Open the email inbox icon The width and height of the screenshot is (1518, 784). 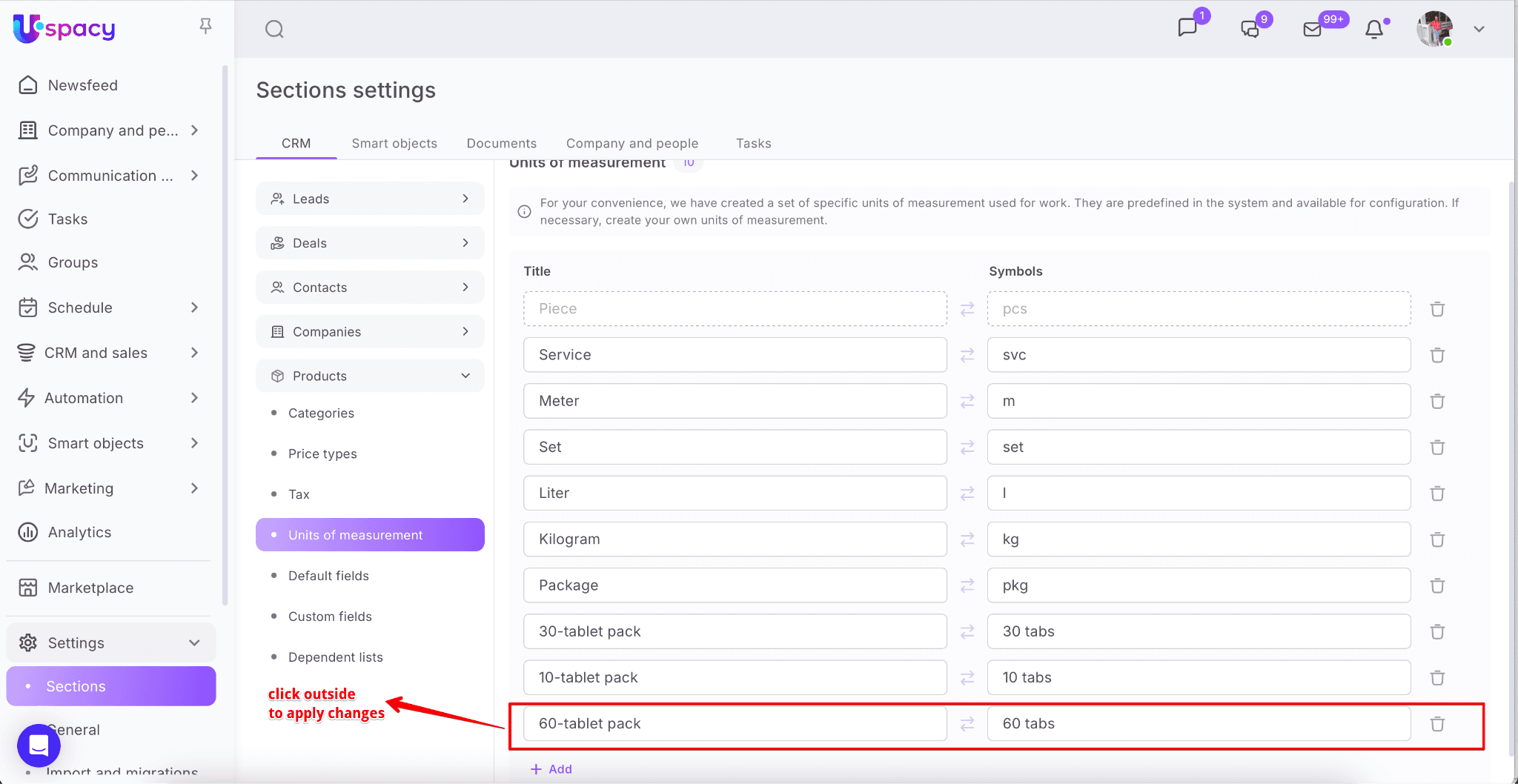(1313, 29)
